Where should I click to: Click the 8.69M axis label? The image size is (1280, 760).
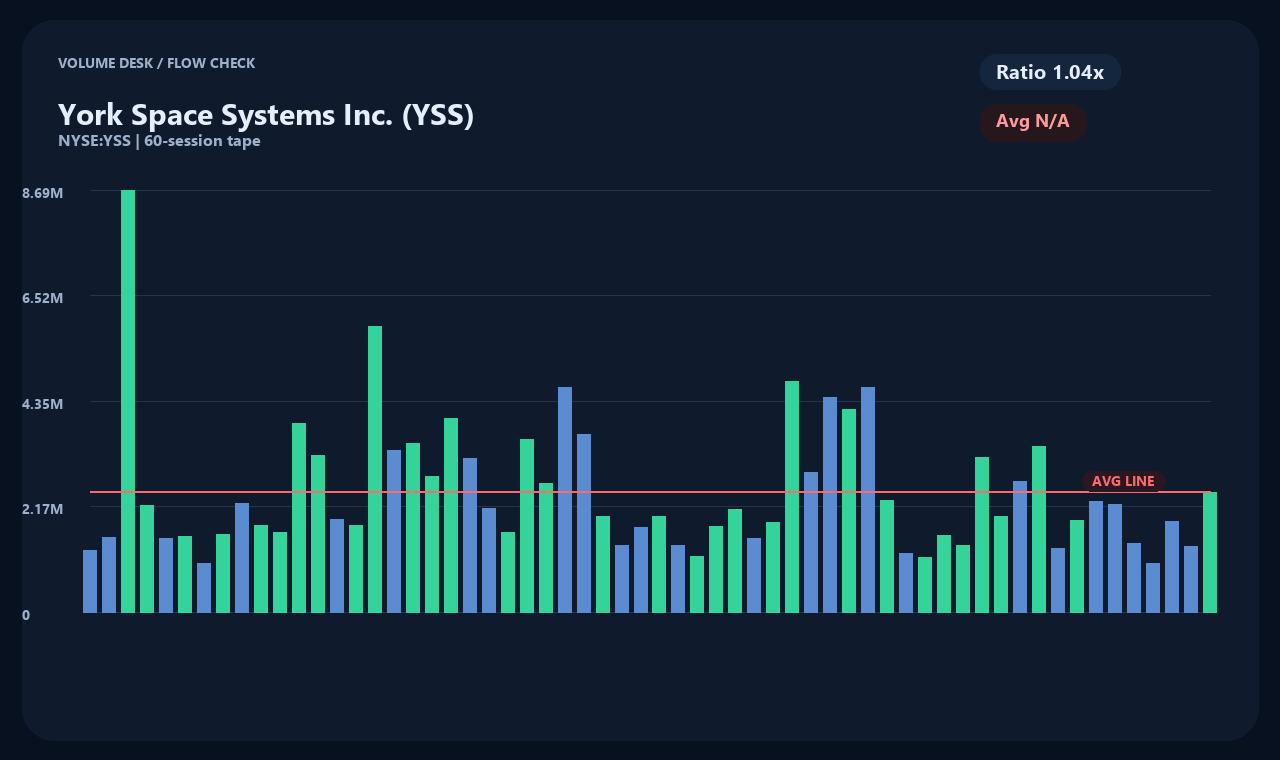point(43,192)
